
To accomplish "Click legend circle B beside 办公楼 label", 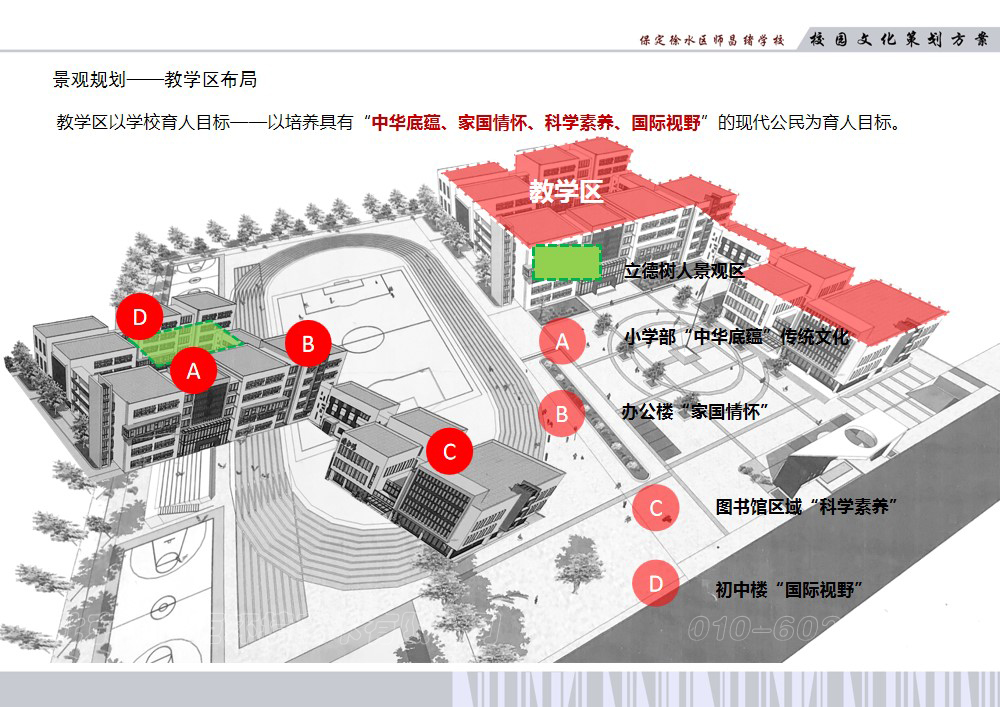I will [x=562, y=413].
